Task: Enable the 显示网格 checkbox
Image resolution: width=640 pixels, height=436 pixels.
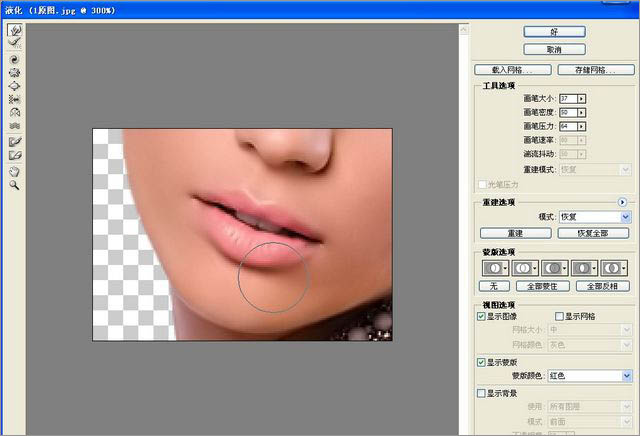Action: [559, 316]
